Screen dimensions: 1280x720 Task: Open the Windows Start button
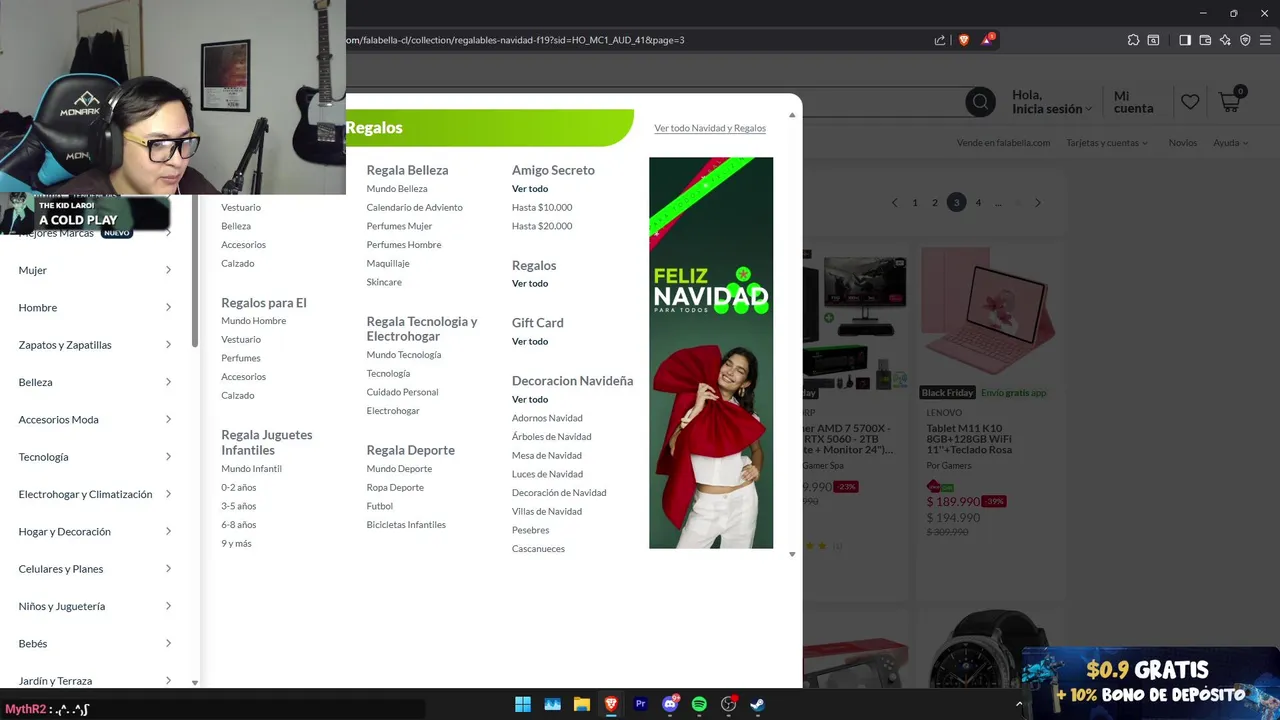pos(523,704)
